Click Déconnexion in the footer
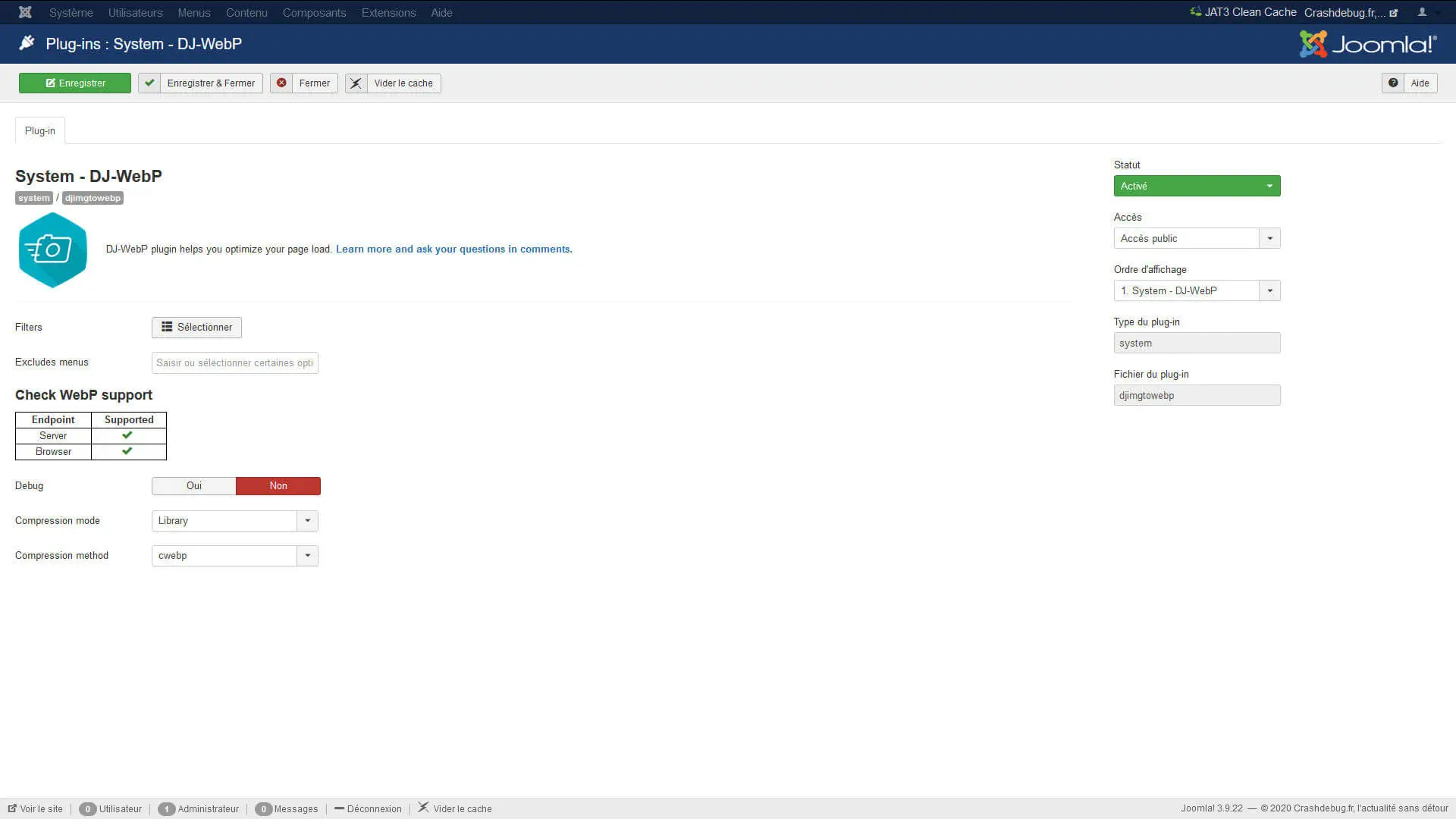This screenshot has height=819, width=1456. [369, 809]
